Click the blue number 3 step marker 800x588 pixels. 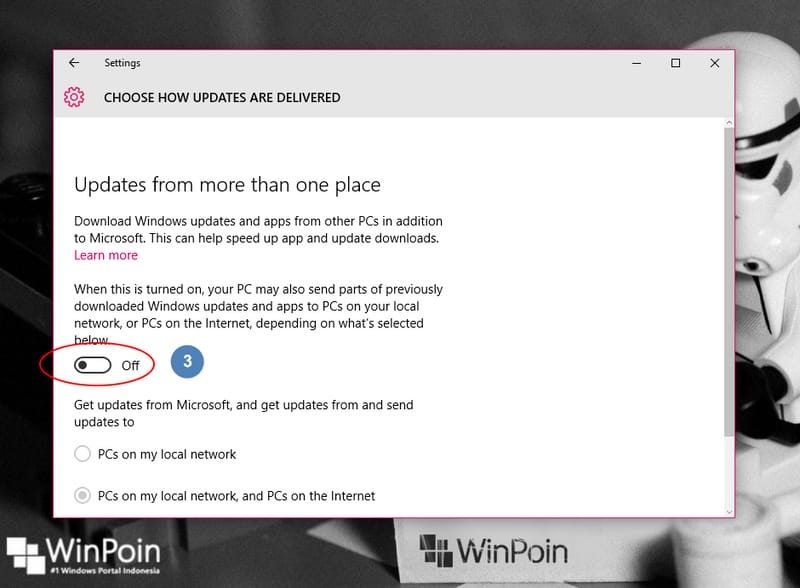(187, 362)
